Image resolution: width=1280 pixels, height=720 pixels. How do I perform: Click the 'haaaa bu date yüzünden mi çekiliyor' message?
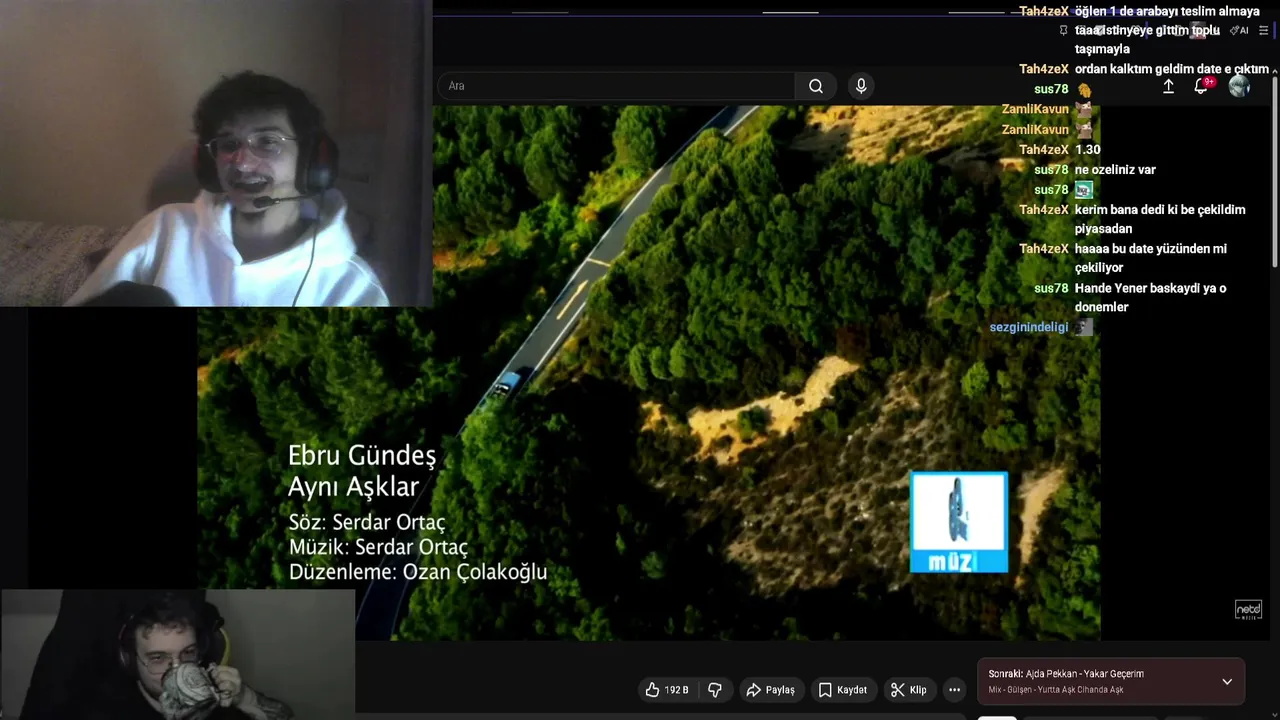1151,258
